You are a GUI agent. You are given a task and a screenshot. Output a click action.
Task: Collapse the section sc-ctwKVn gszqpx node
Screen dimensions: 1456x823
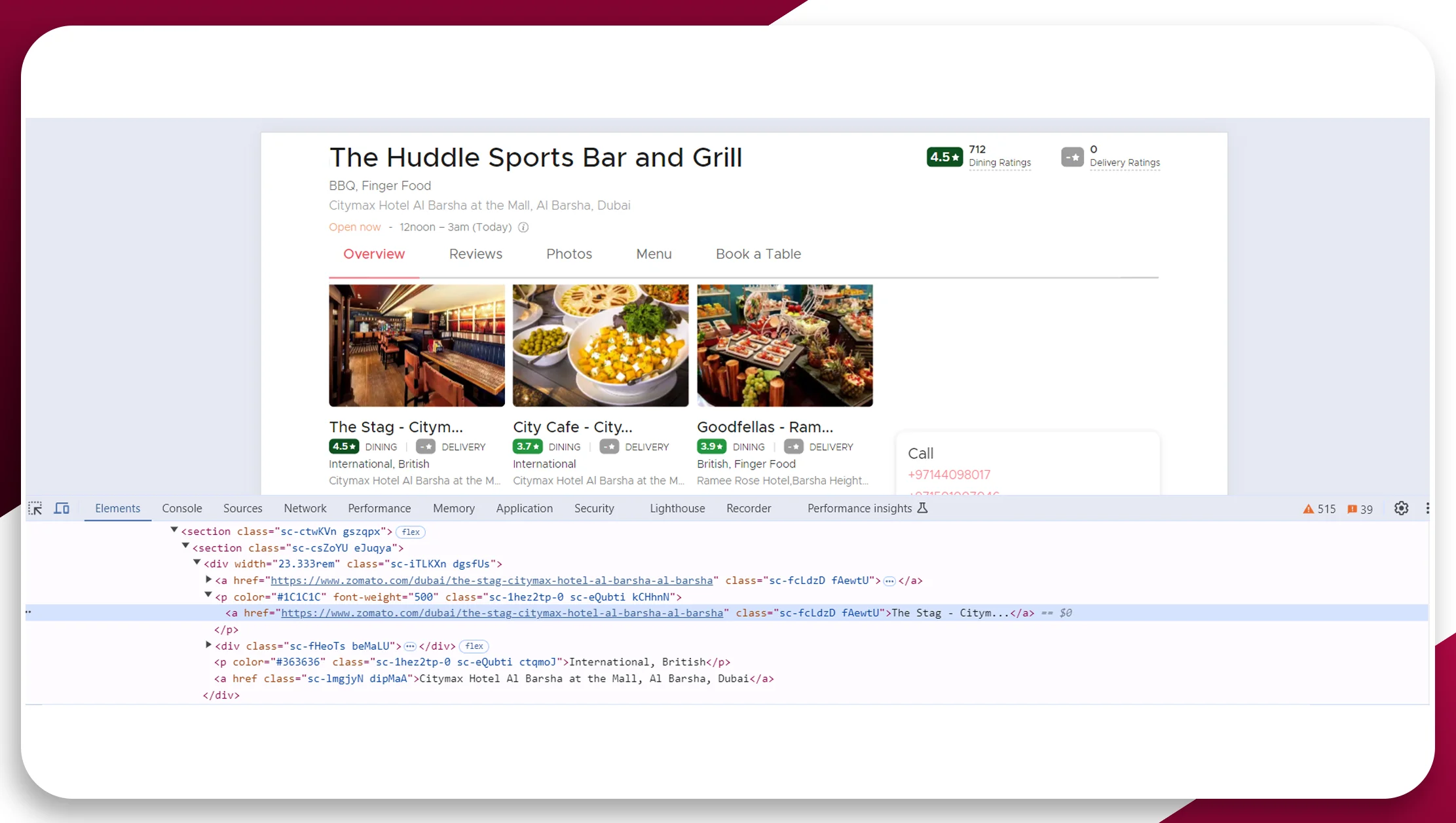pyautogui.click(x=174, y=530)
